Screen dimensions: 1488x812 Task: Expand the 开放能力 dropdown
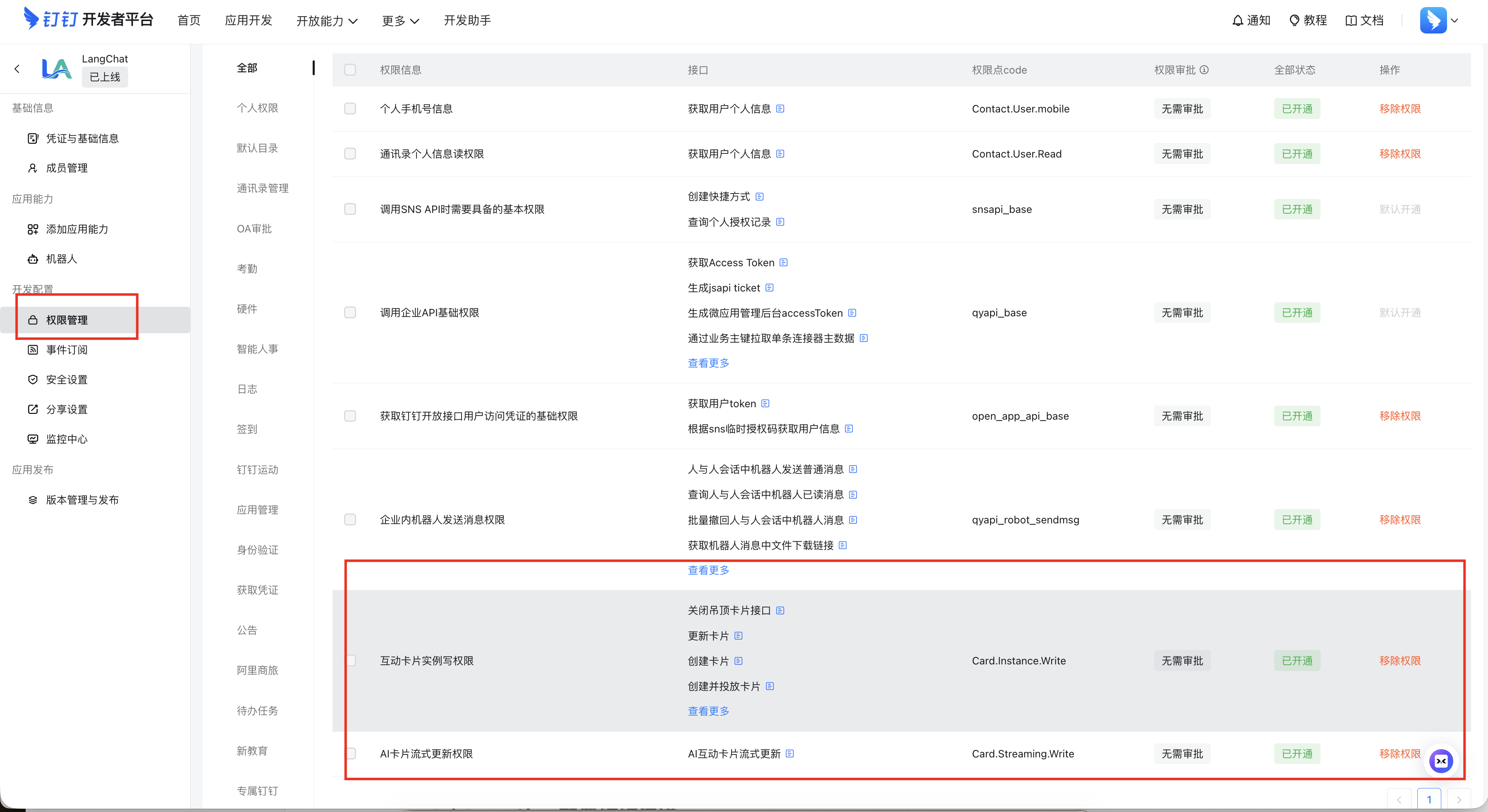(327, 21)
